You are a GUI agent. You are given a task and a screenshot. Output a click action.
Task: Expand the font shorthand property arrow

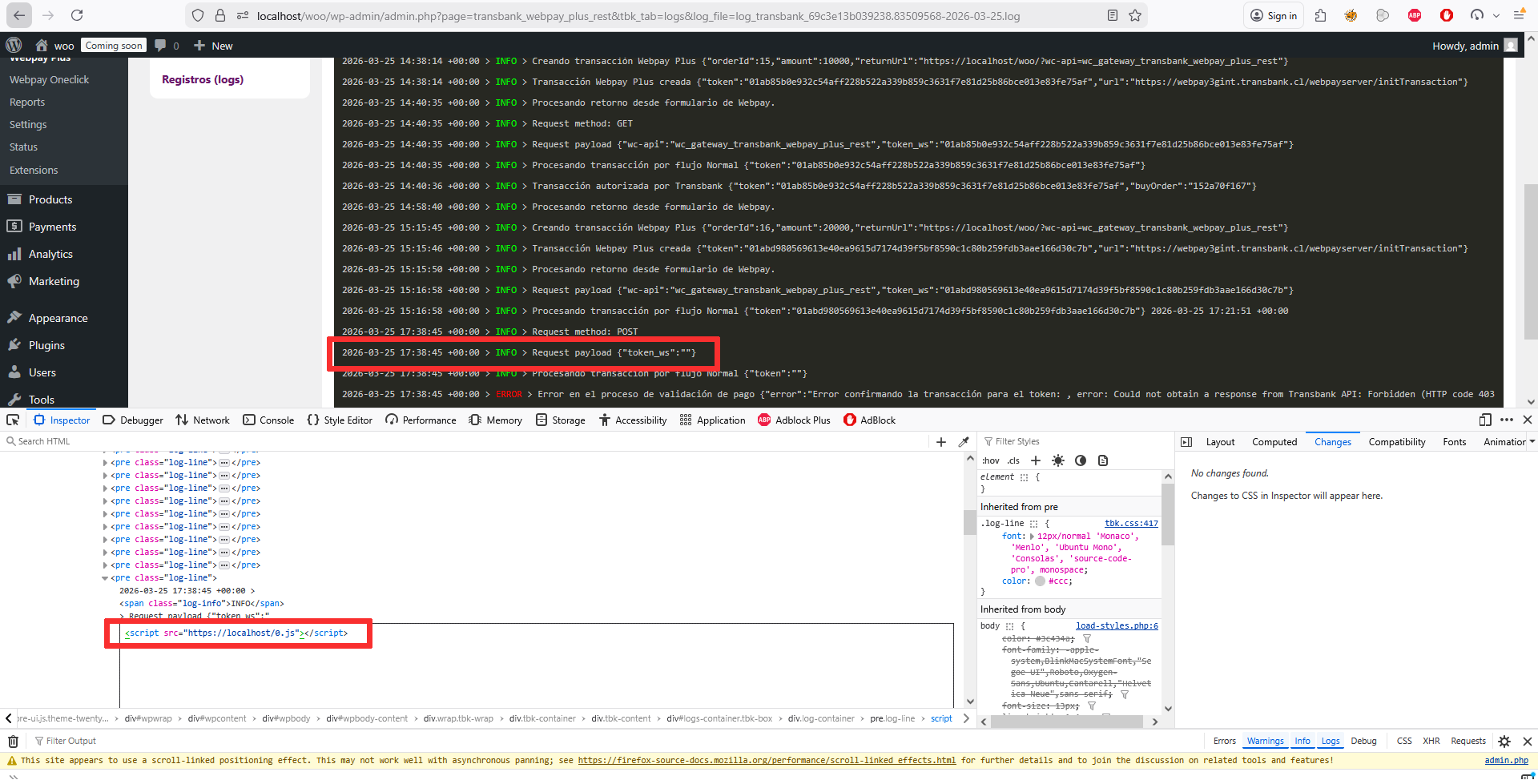[1032, 537]
